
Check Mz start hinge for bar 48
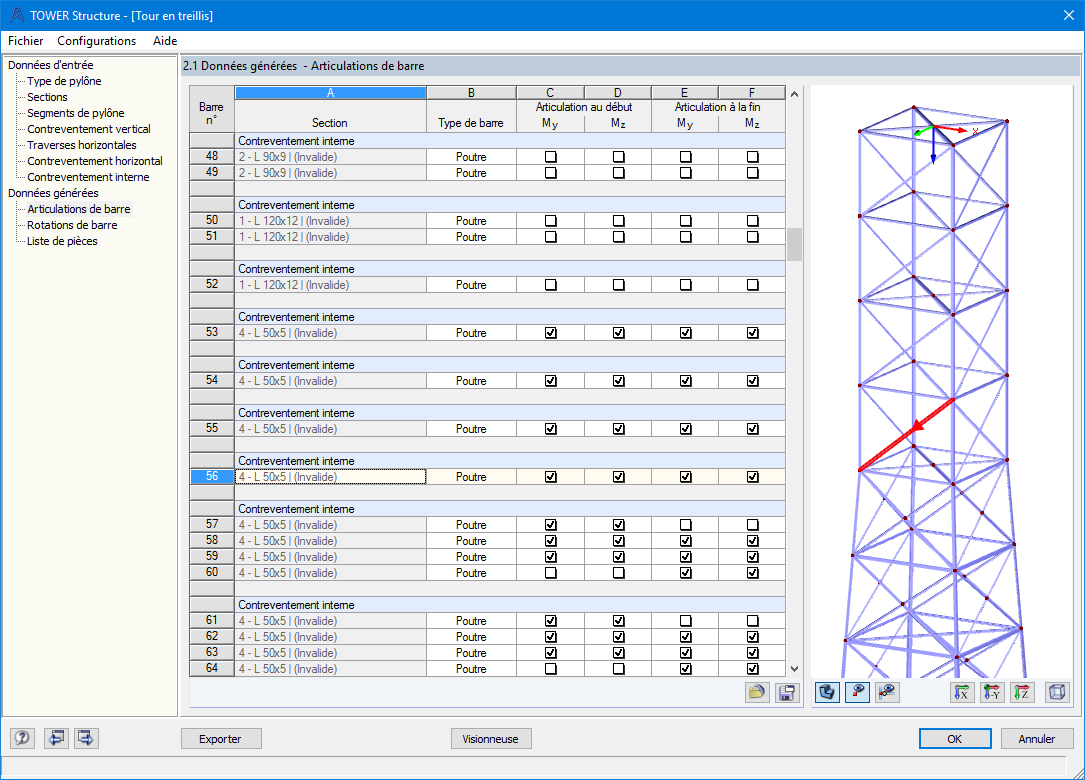tap(619, 157)
